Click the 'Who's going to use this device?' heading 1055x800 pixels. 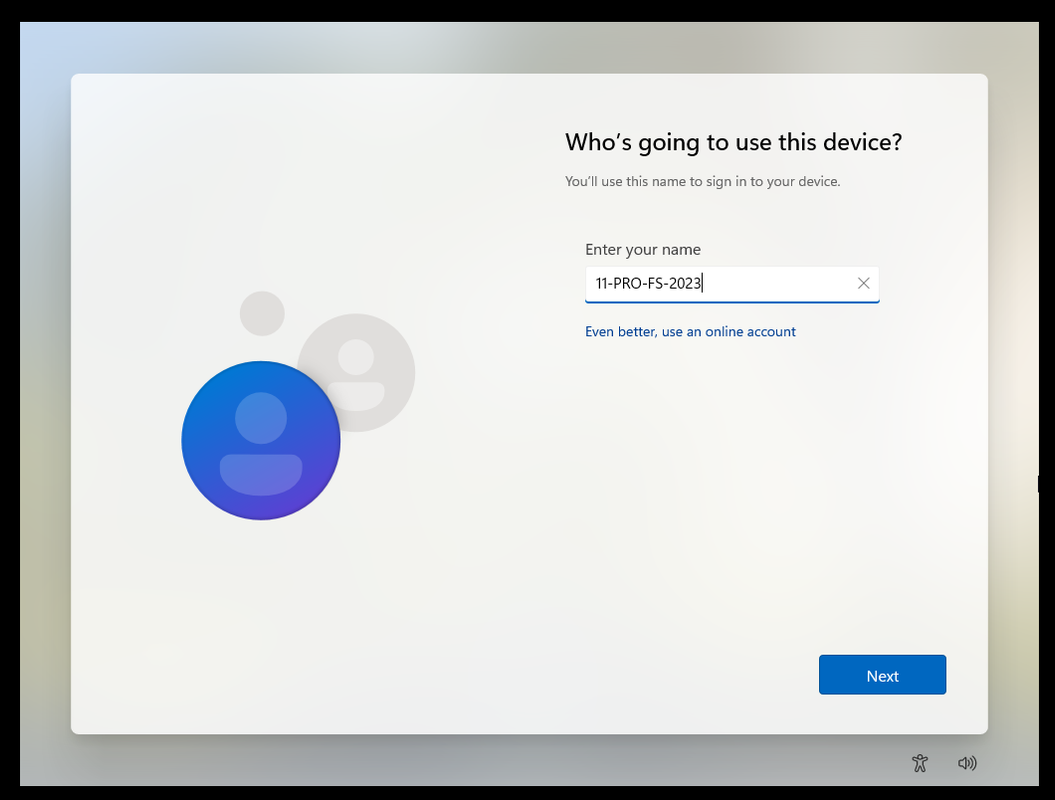click(x=733, y=143)
